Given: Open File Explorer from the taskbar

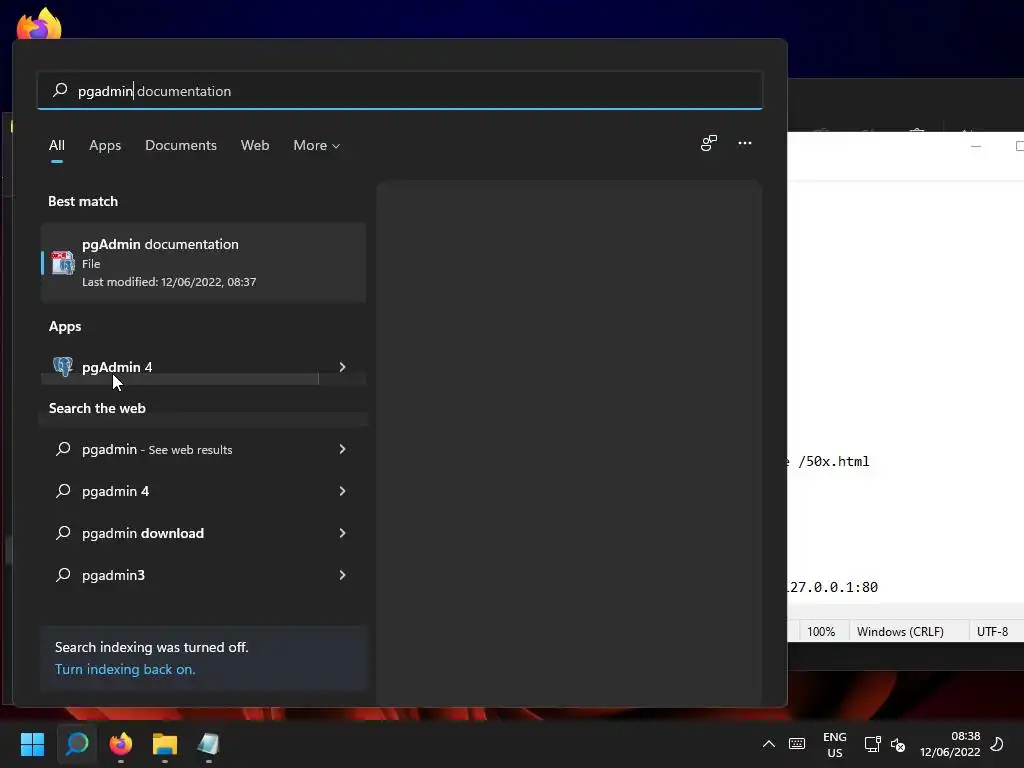Looking at the screenshot, I should pyautogui.click(x=165, y=743).
